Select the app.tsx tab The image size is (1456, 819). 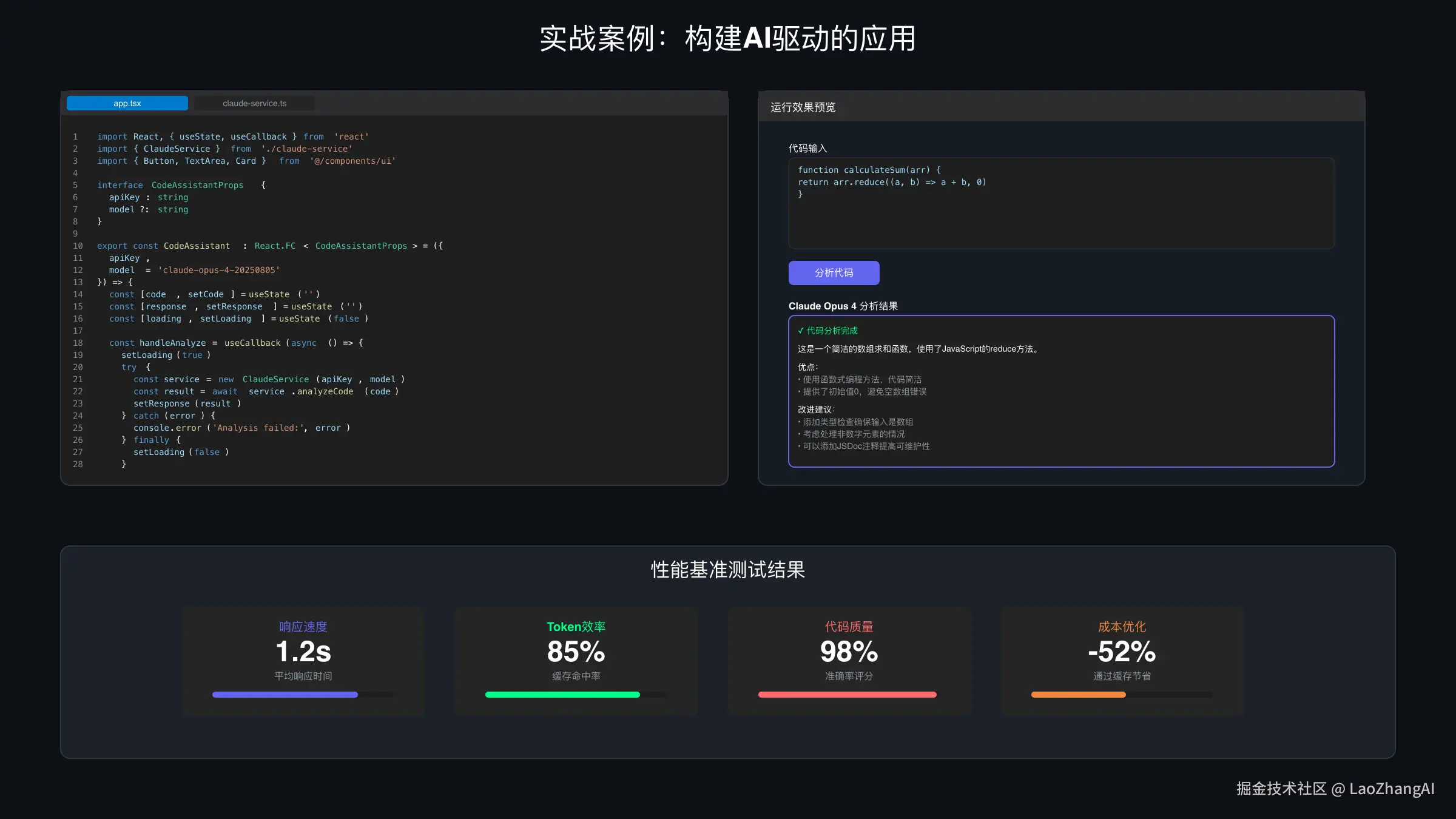(127, 103)
